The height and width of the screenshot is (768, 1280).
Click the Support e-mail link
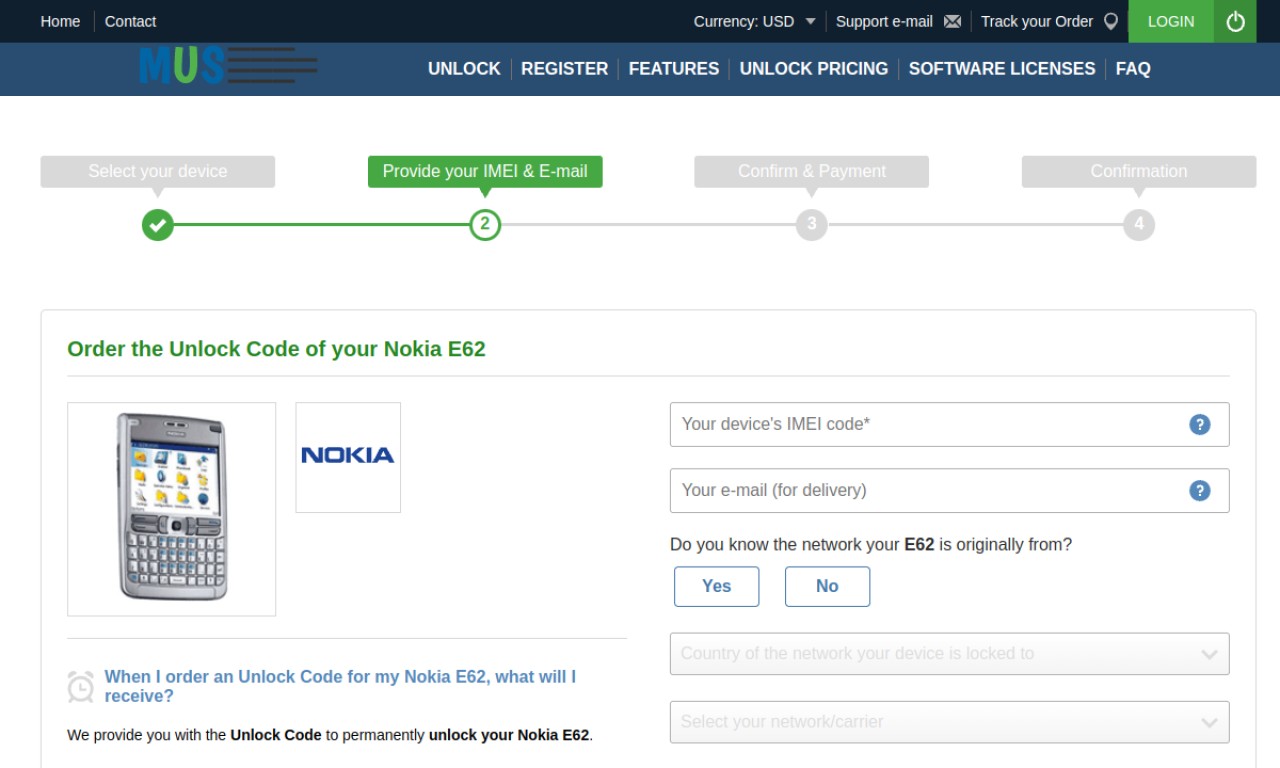click(884, 21)
